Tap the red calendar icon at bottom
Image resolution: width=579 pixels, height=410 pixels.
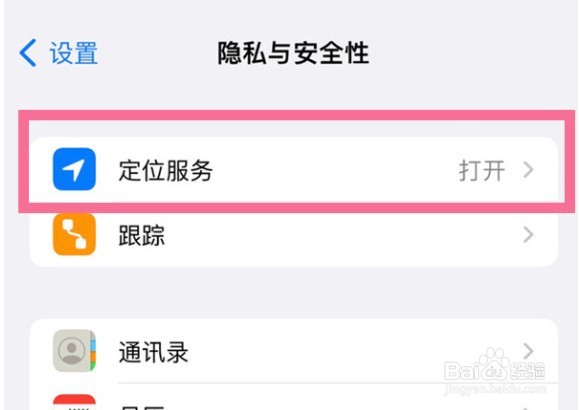point(74,402)
